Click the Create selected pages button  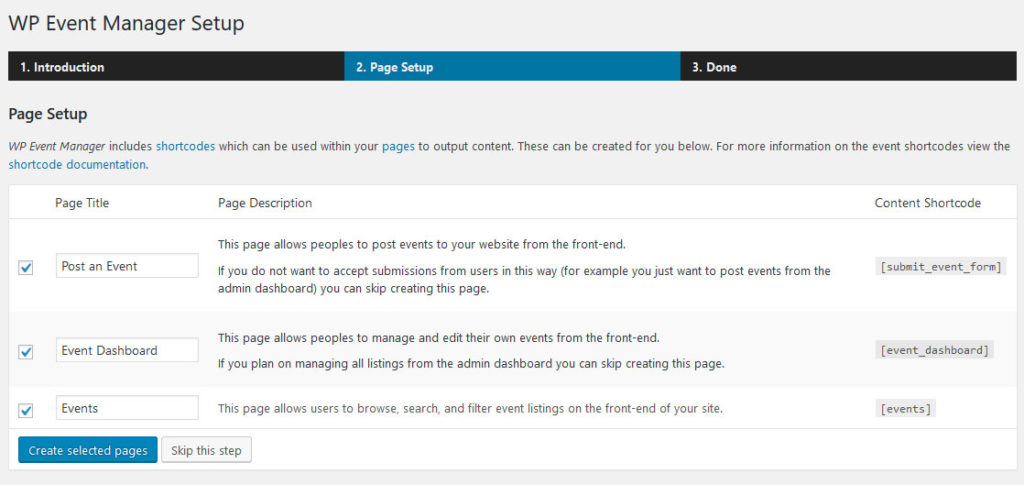point(88,450)
